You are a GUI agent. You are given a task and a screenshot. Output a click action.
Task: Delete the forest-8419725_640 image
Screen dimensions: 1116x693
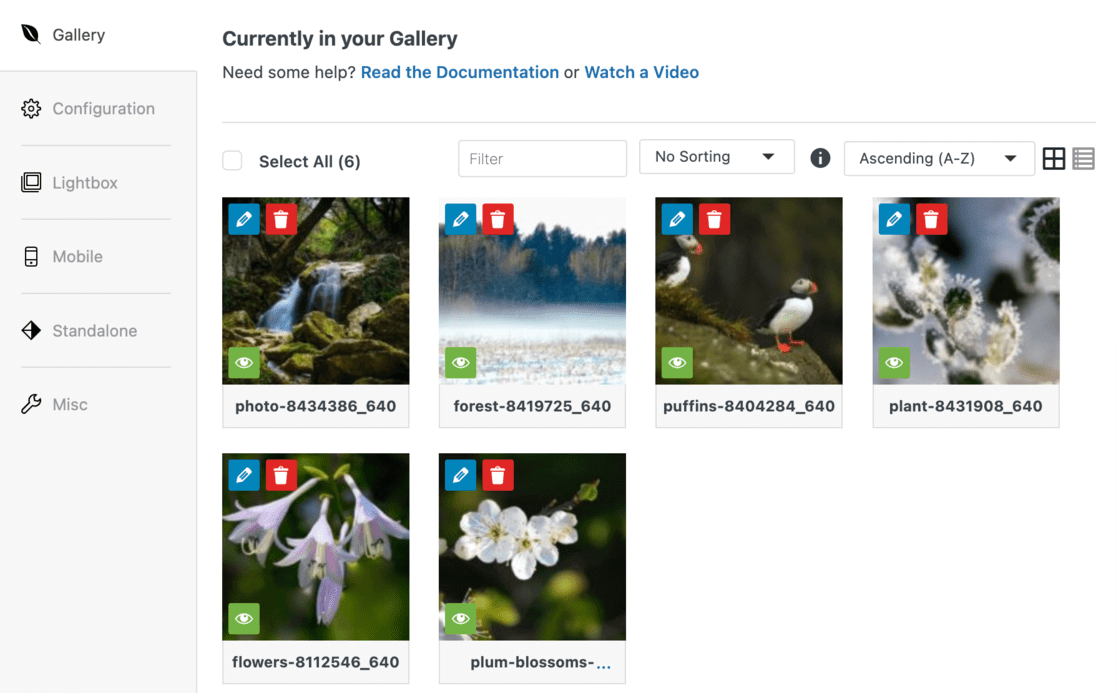pos(497,219)
